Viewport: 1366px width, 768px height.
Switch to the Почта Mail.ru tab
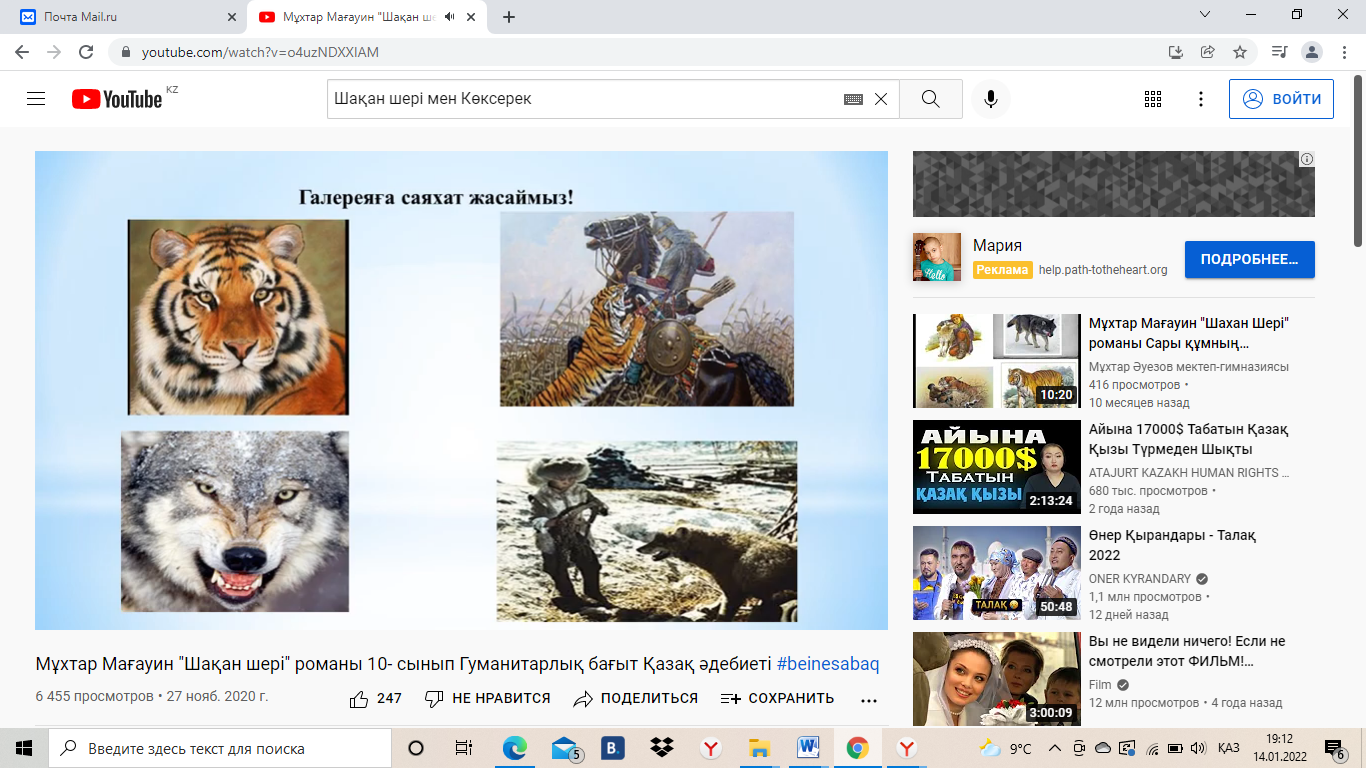pyautogui.click(x=120, y=17)
